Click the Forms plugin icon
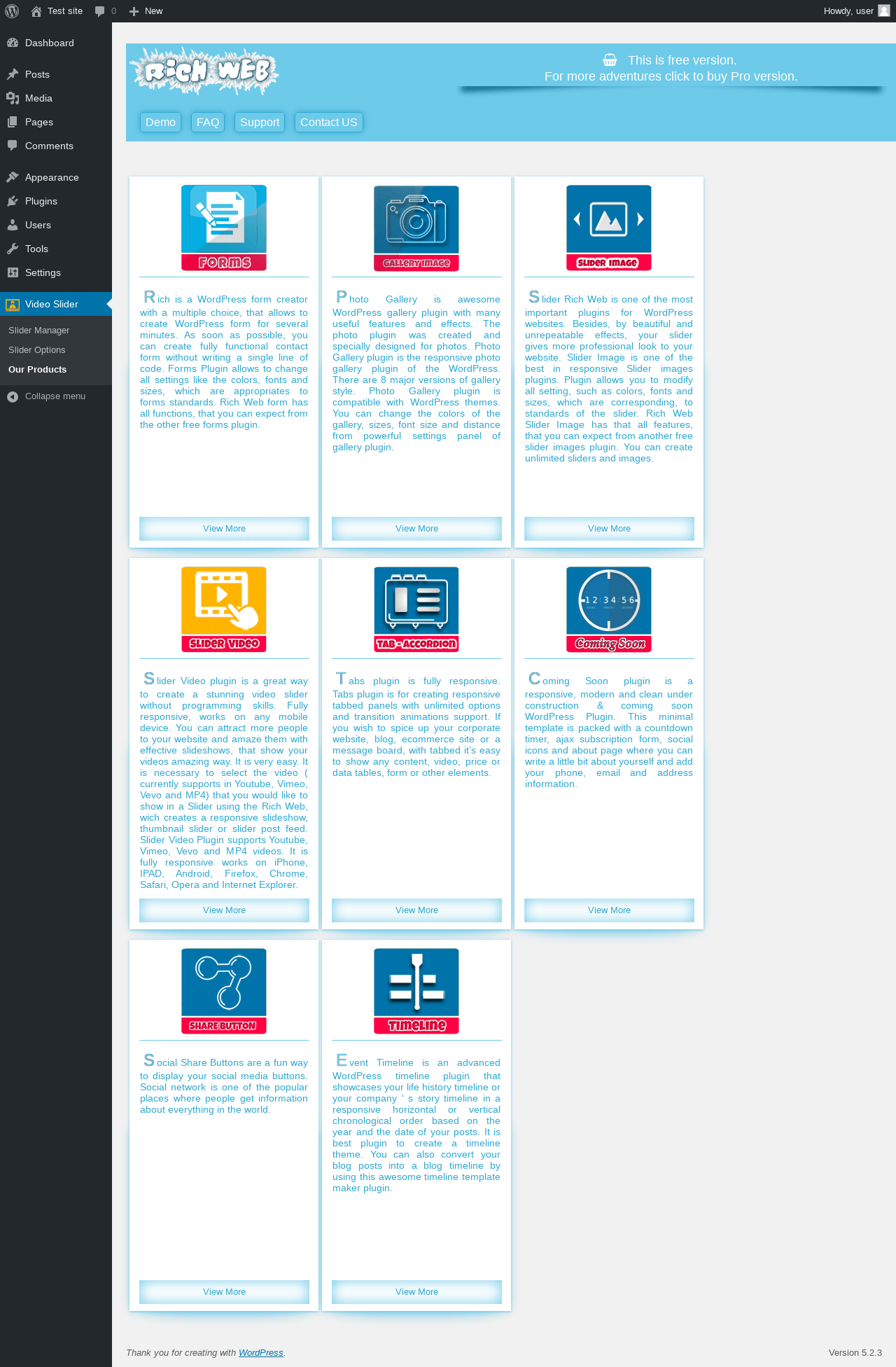The width and height of the screenshot is (896, 1367). pos(224,228)
